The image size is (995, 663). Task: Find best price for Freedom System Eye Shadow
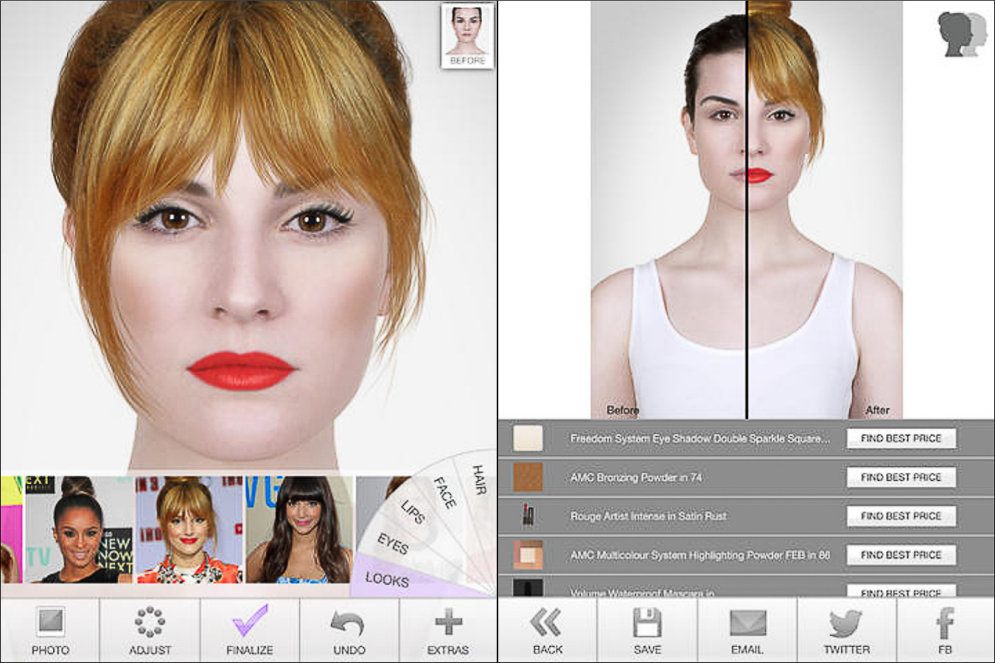pos(901,438)
